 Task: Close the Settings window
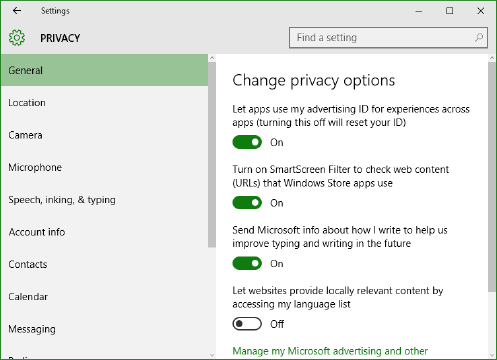click(x=480, y=11)
